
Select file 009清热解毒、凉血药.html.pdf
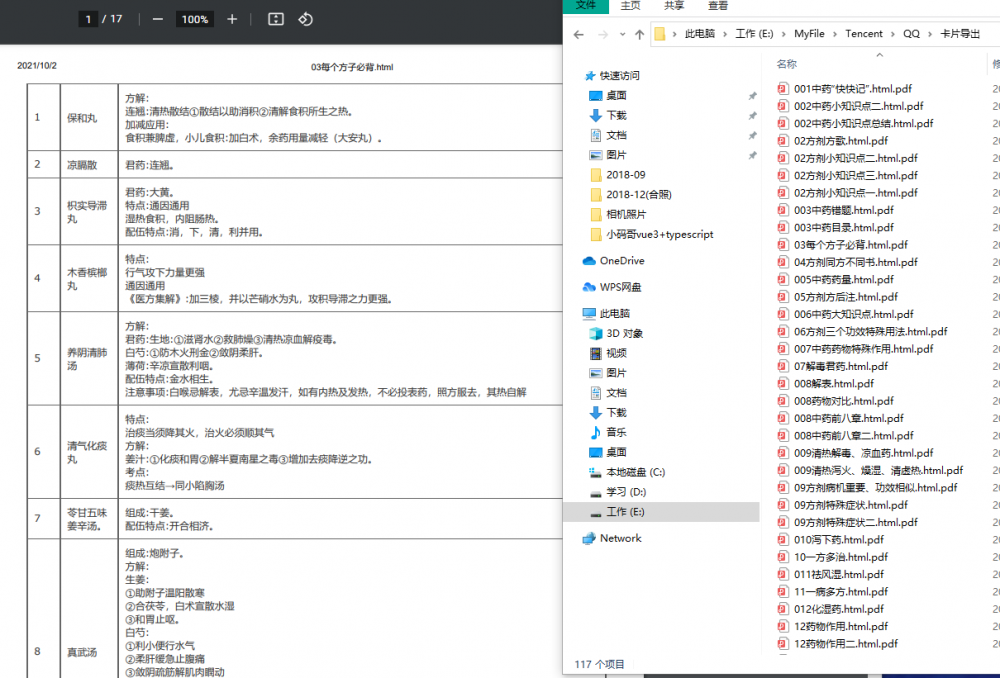(x=864, y=453)
